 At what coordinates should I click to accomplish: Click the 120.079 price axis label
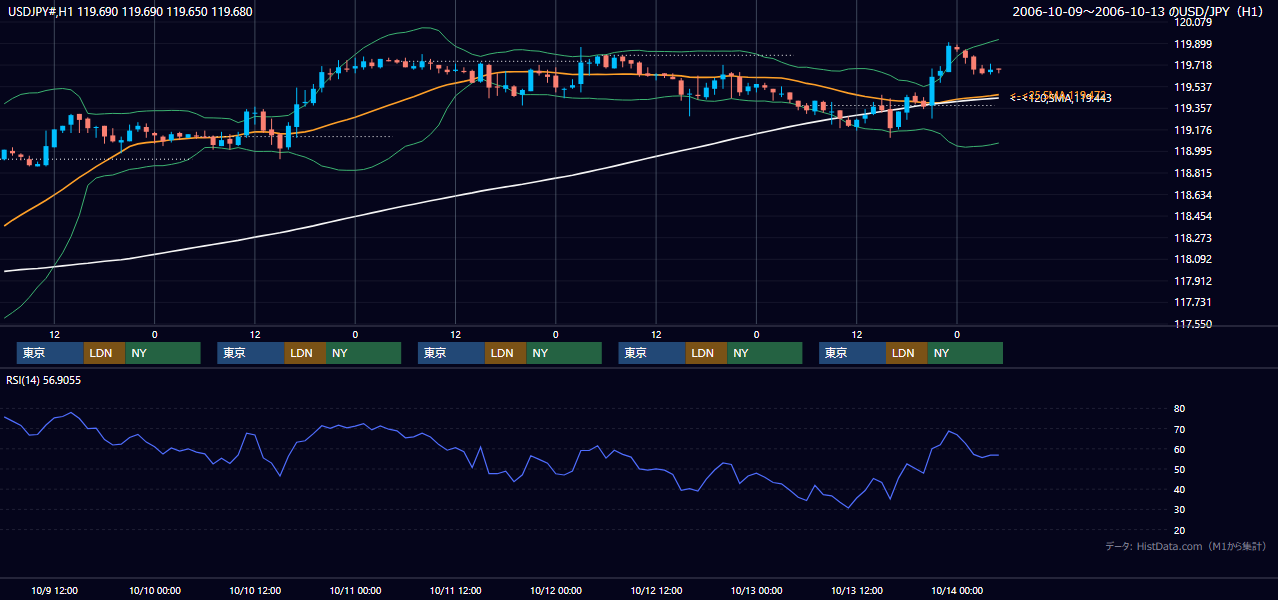pos(1192,22)
